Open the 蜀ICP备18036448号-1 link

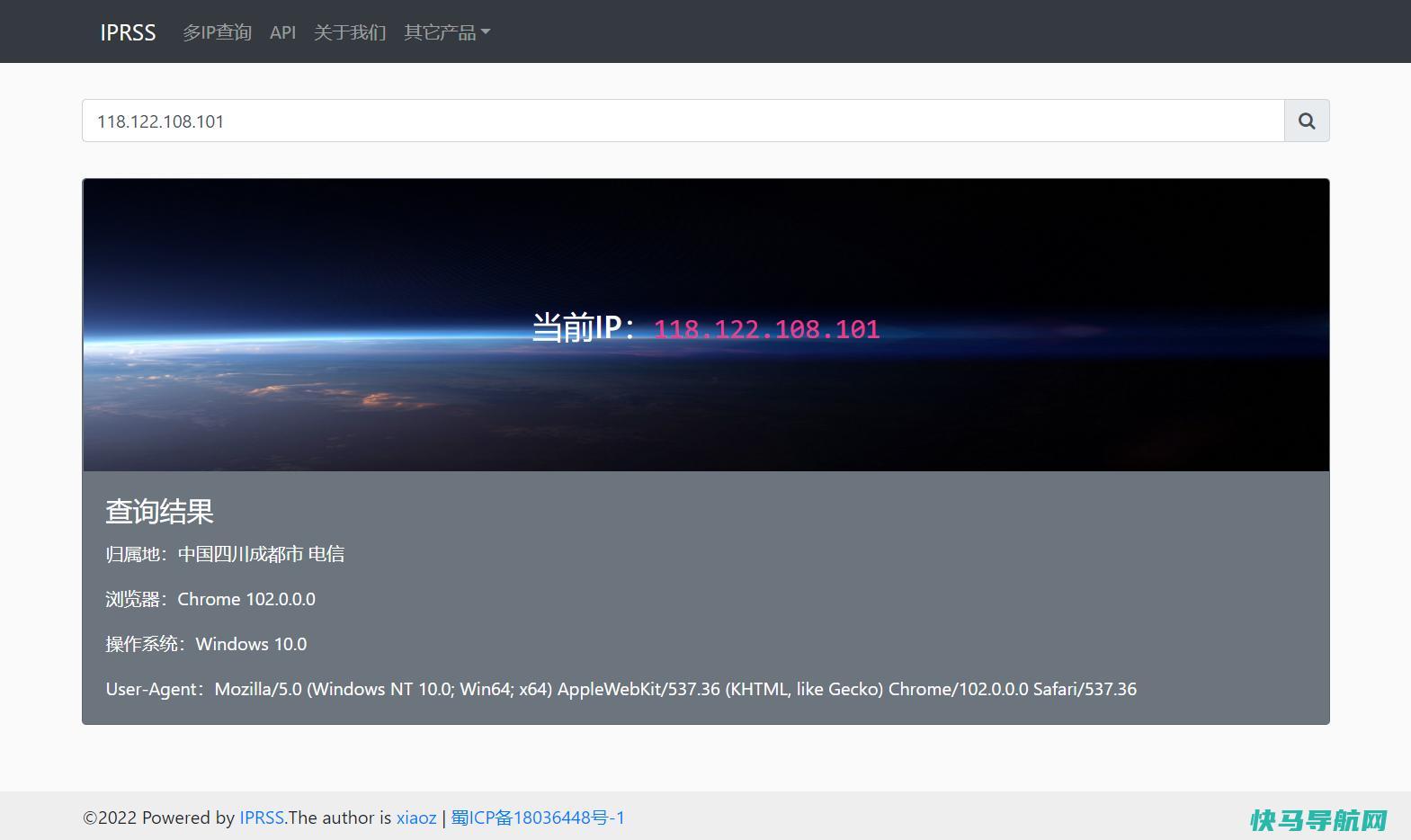538,818
